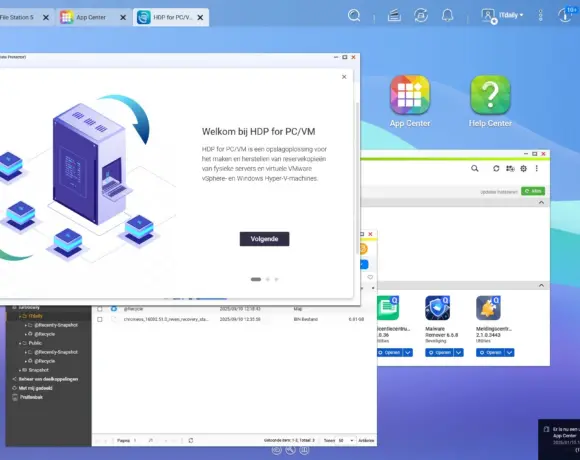This screenshot has height=460, width=580.
Task: Open manual install icon in App Center window
Action: coord(510,169)
